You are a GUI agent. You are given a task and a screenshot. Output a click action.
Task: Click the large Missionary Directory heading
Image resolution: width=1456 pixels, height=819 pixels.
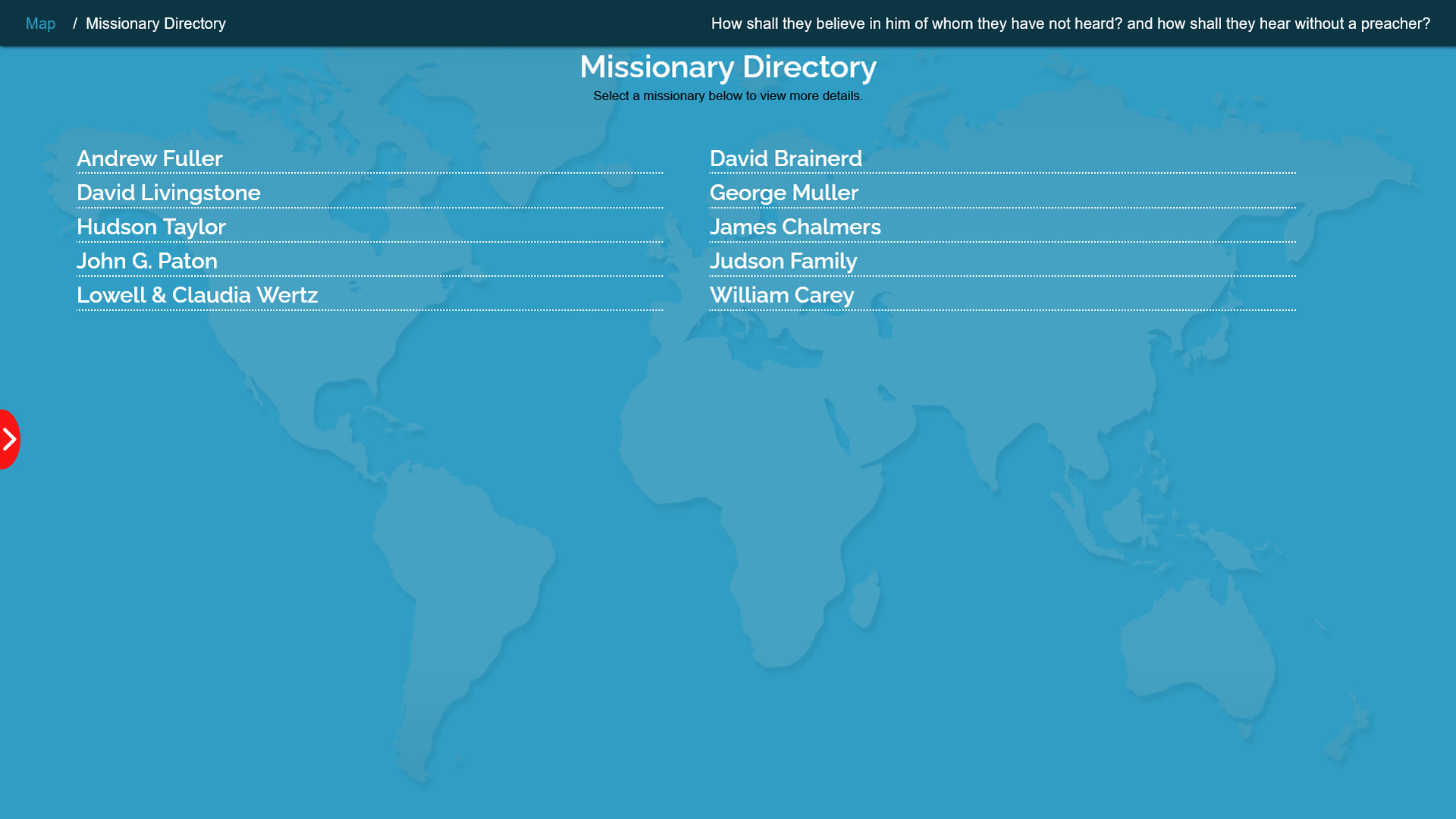[728, 67]
